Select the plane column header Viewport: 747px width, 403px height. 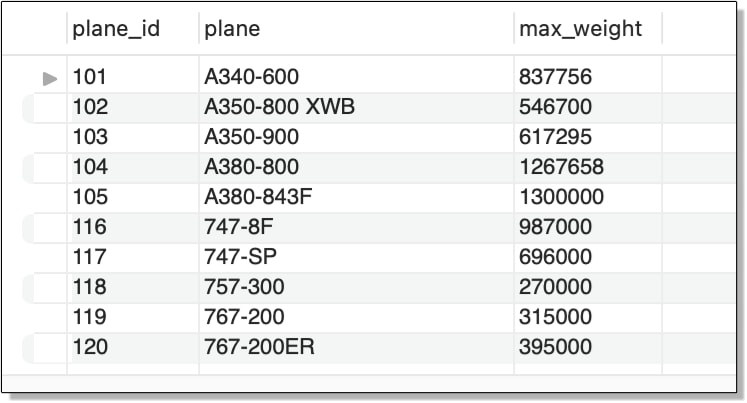click(356, 29)
